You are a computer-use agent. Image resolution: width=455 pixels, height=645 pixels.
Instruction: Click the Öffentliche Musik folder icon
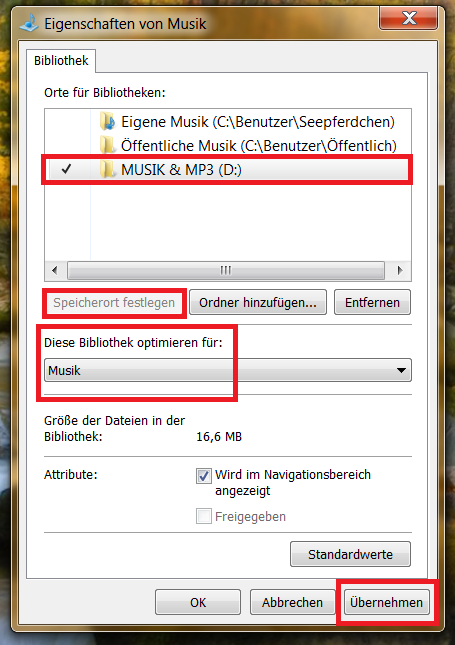point(107,145)
